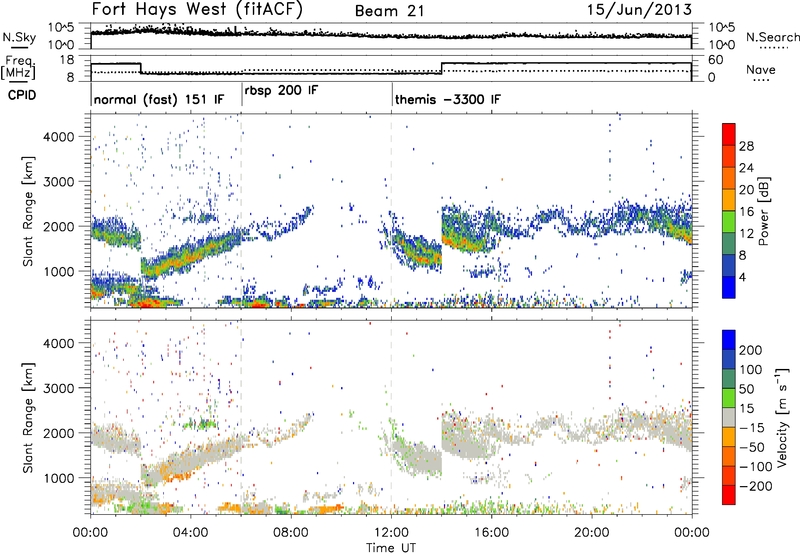This screenshot has width=800, height=554.
Task: Click the red bottom segment of velocity colorbar
Action: coord(729,495)
